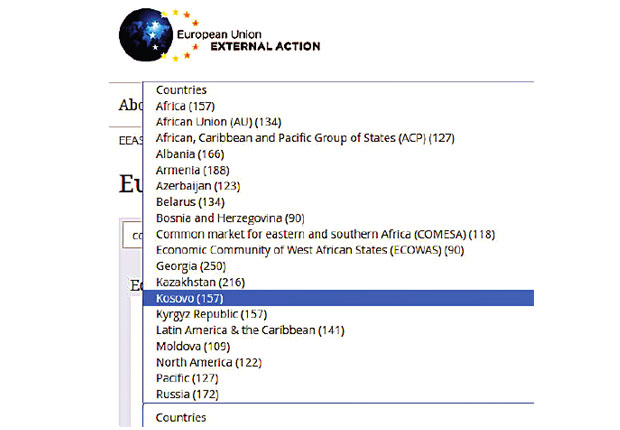Select Armenia (188) from the dropdown
The image size is (620, 430).
point(192,170)
